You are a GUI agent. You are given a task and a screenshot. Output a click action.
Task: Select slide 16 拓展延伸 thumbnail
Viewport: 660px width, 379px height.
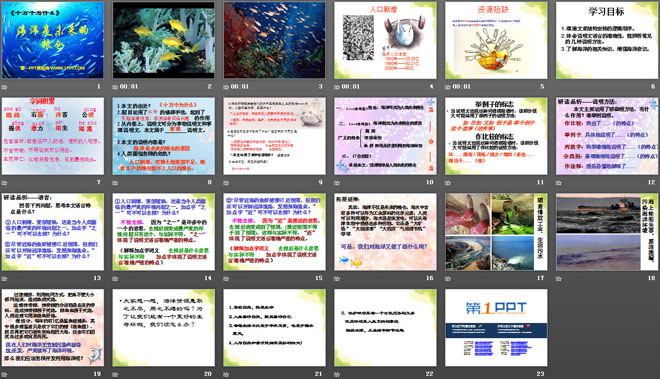[386, 232]
